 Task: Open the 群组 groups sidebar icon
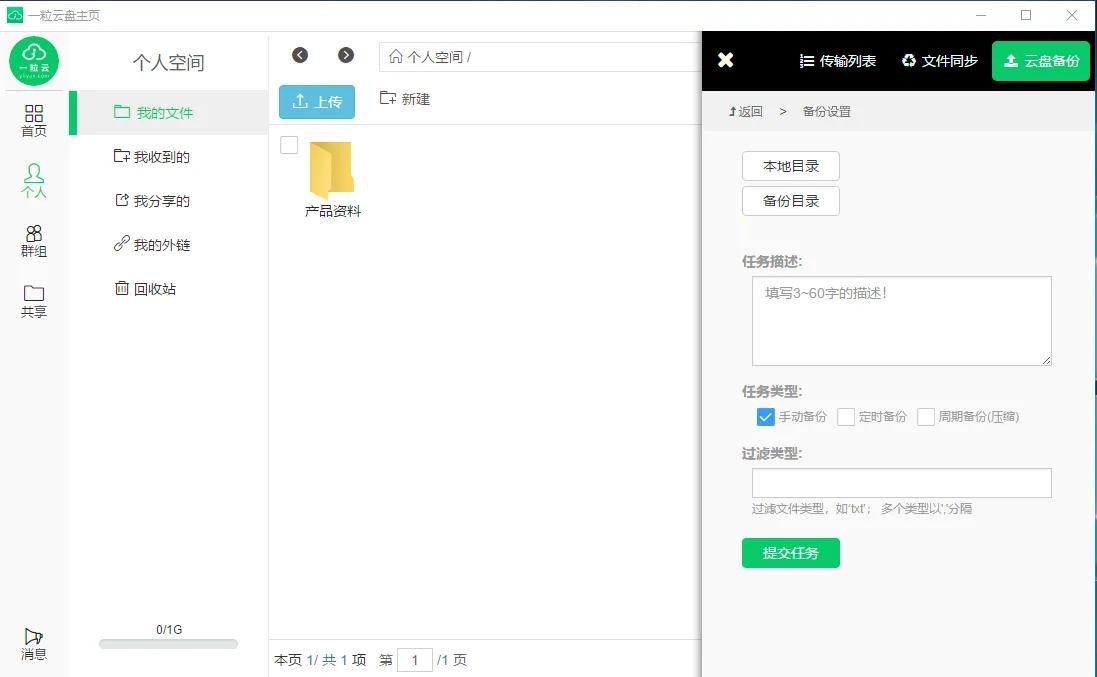click(34, 241)
